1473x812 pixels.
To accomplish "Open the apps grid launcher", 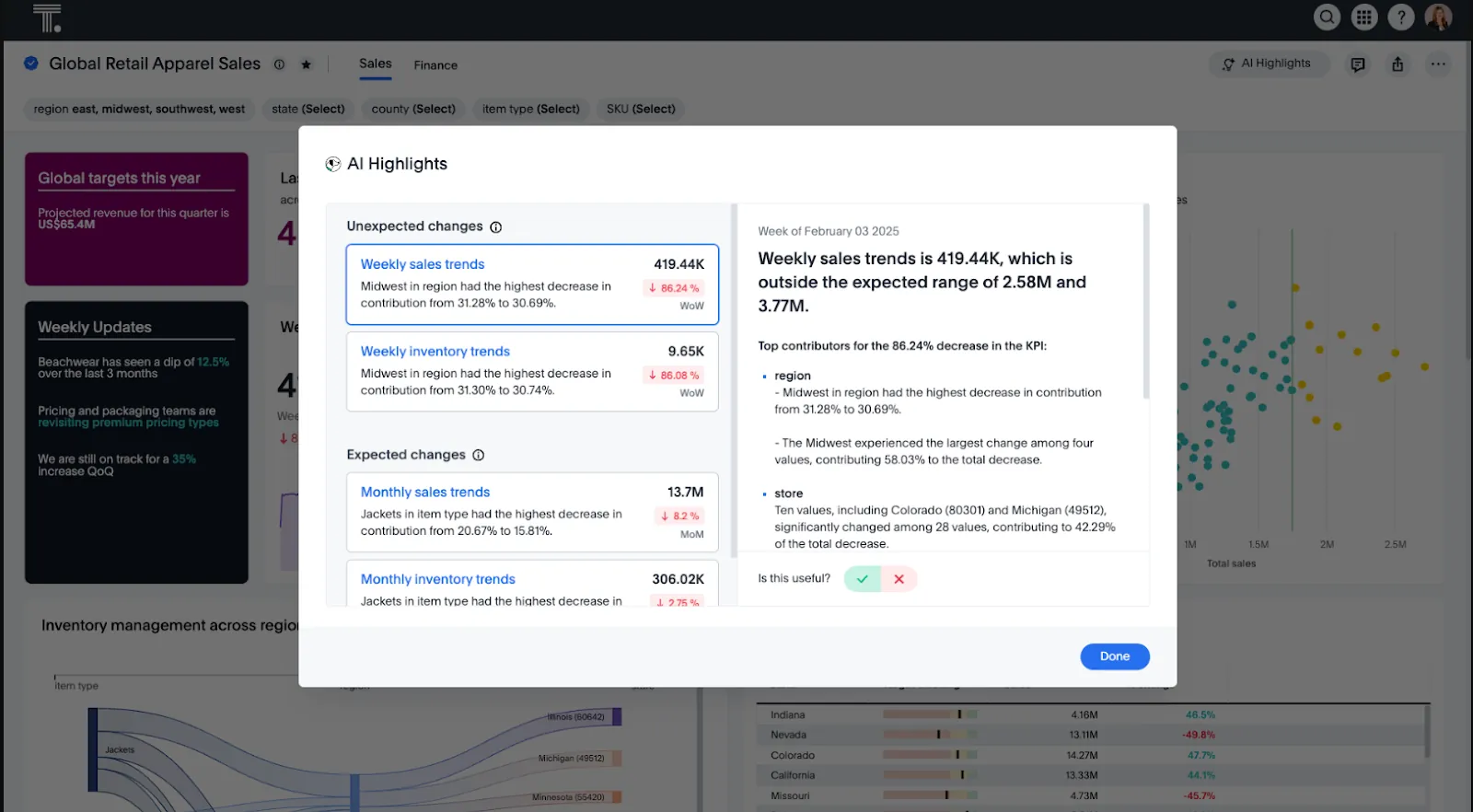I will [x=1364, y=17].
